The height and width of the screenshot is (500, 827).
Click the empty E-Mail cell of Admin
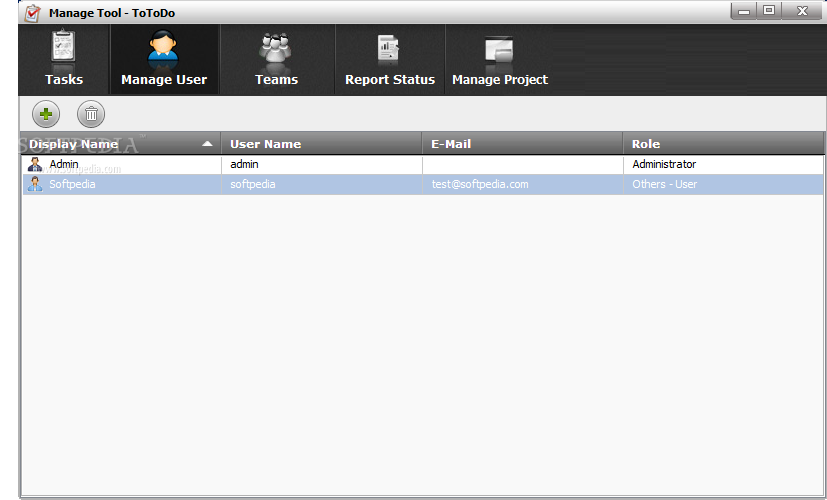523,165
